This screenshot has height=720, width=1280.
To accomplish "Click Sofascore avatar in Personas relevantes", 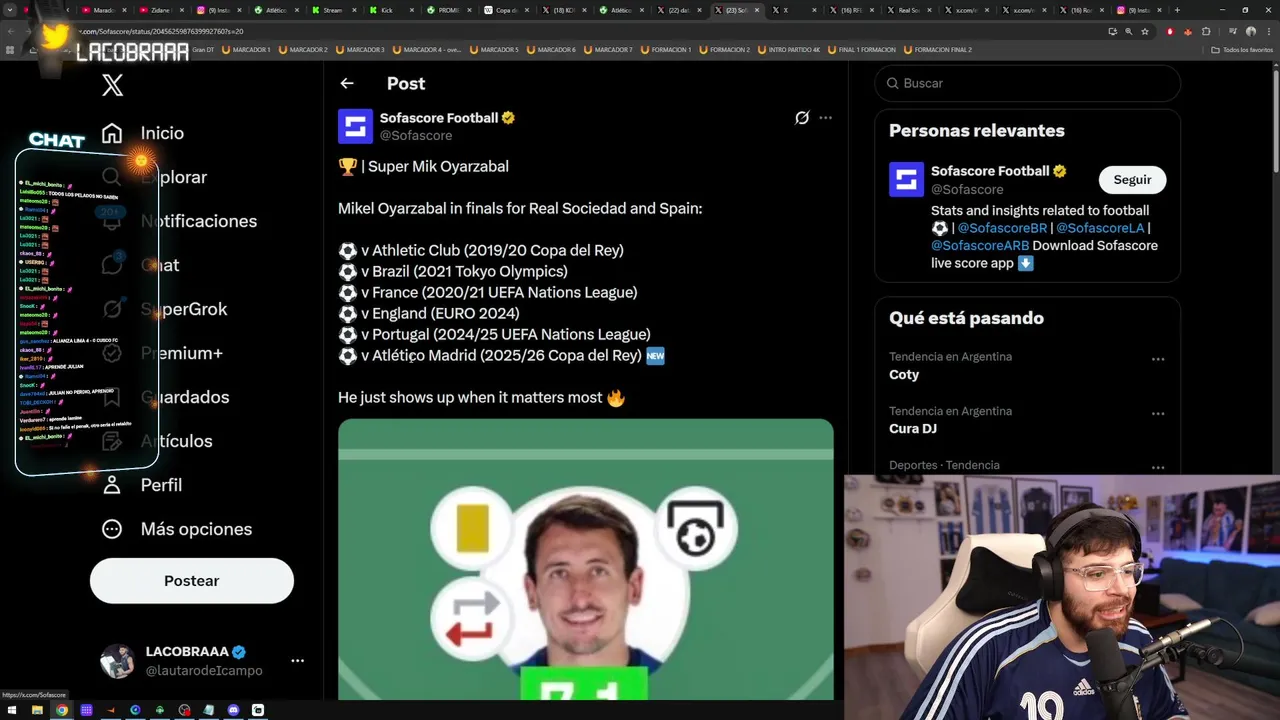I will [907, 180].
